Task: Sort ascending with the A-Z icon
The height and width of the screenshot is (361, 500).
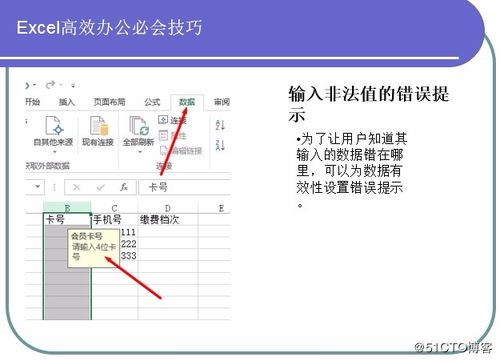Action: point(220,125)
